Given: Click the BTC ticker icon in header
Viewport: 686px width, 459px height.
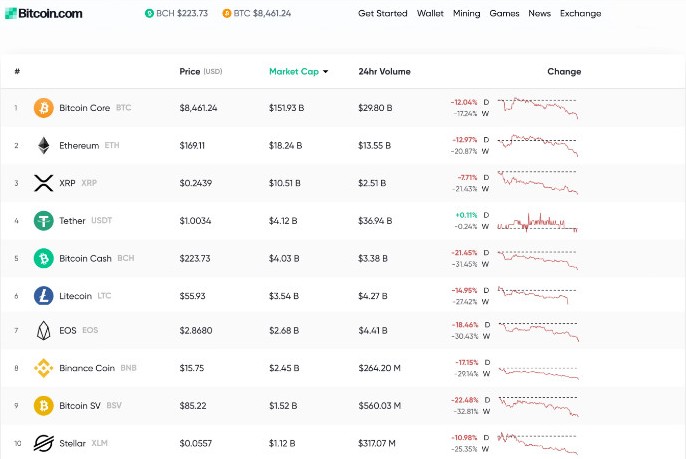Looking at the screenshot, I should coord(227,14).
